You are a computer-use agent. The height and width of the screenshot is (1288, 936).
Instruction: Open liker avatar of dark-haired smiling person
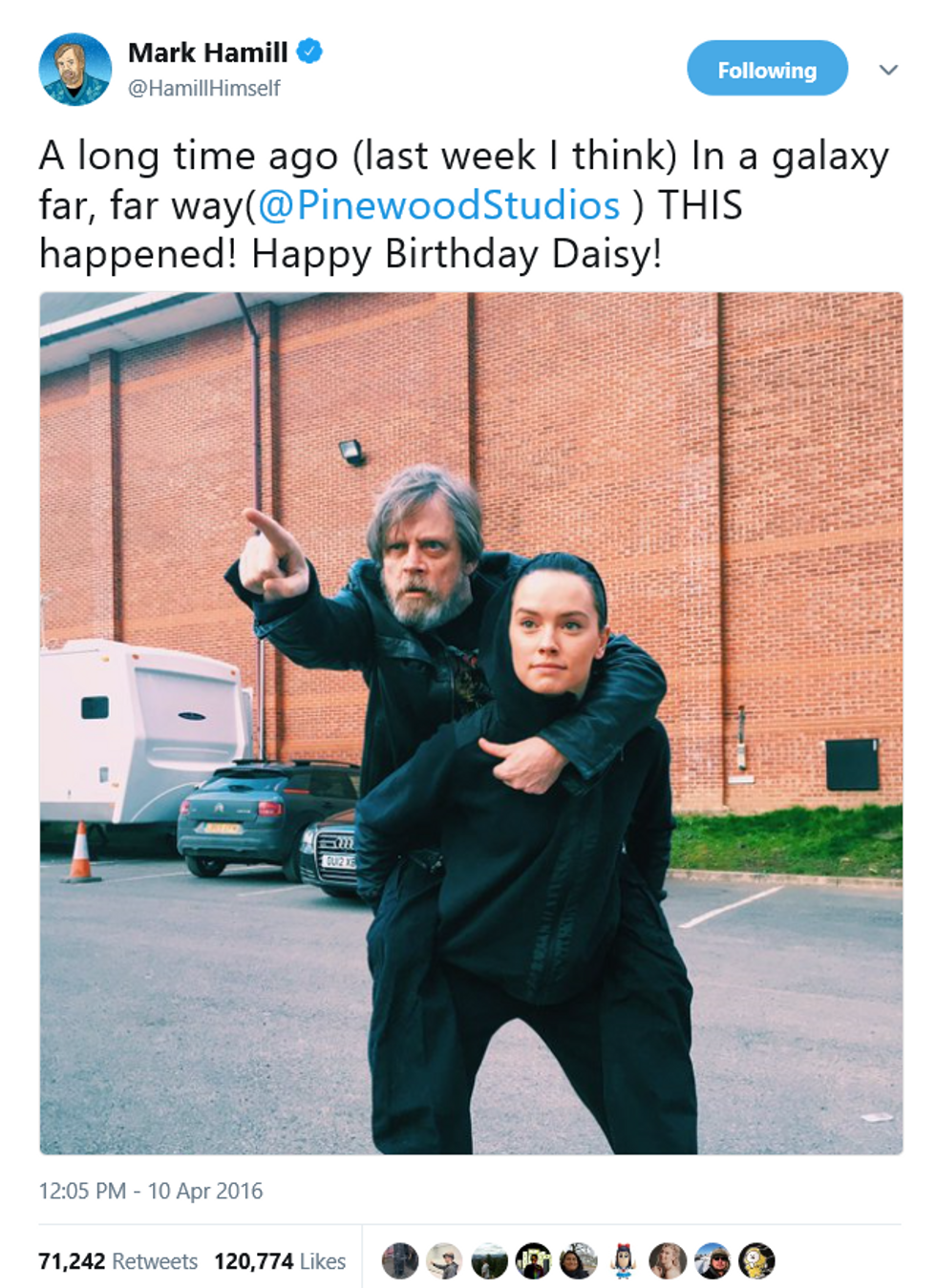(578, 1261)
